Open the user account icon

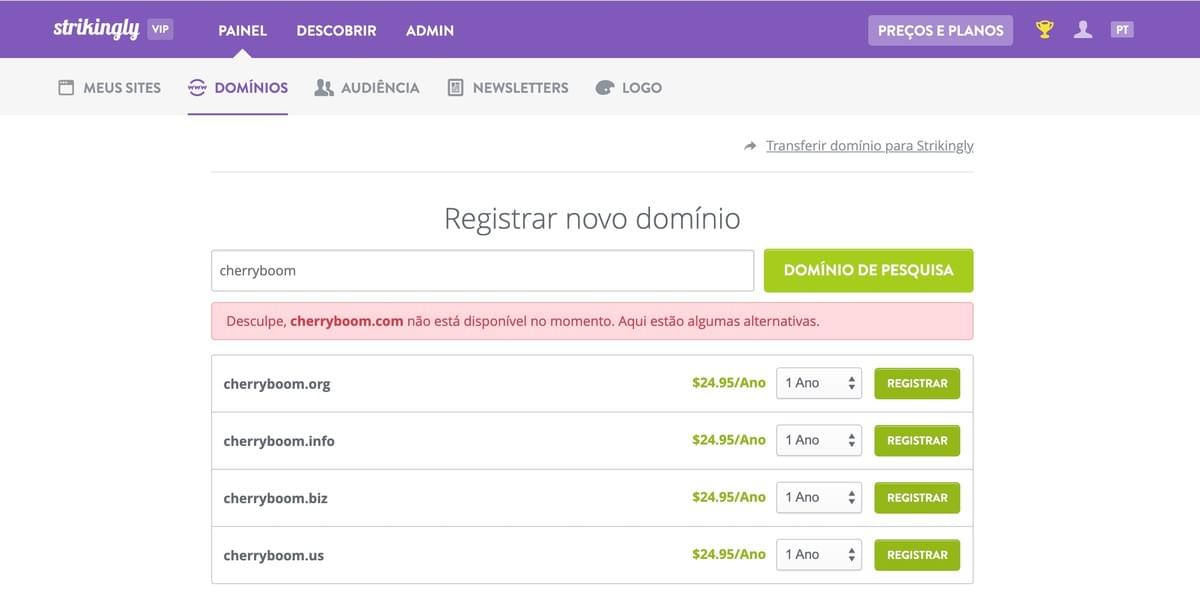(1083, 30)
